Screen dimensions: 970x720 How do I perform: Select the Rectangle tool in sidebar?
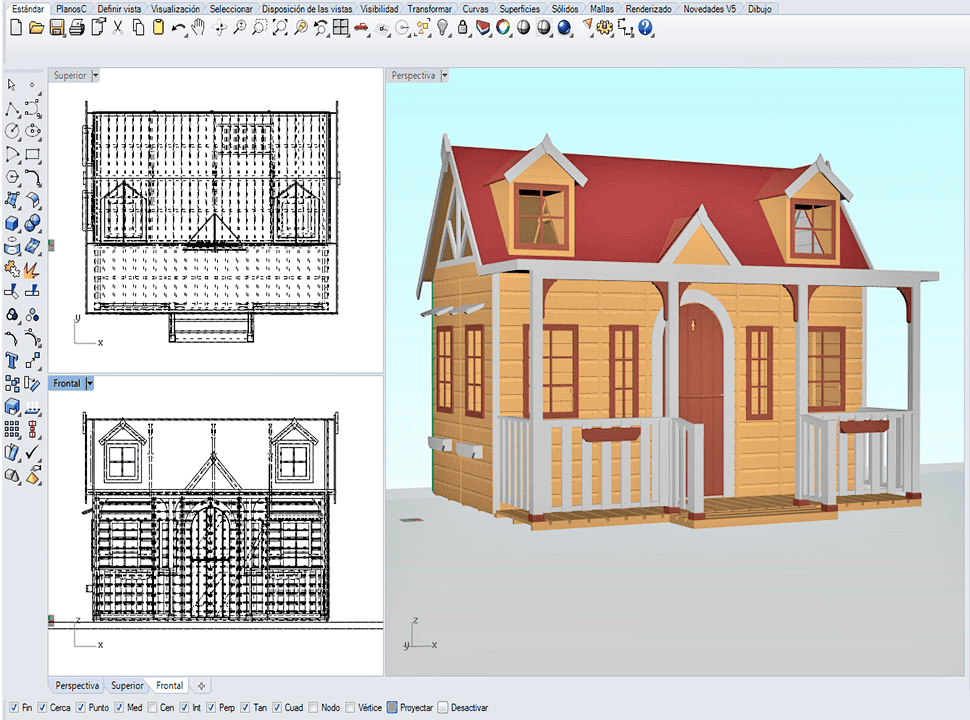[x=33, y=154]
